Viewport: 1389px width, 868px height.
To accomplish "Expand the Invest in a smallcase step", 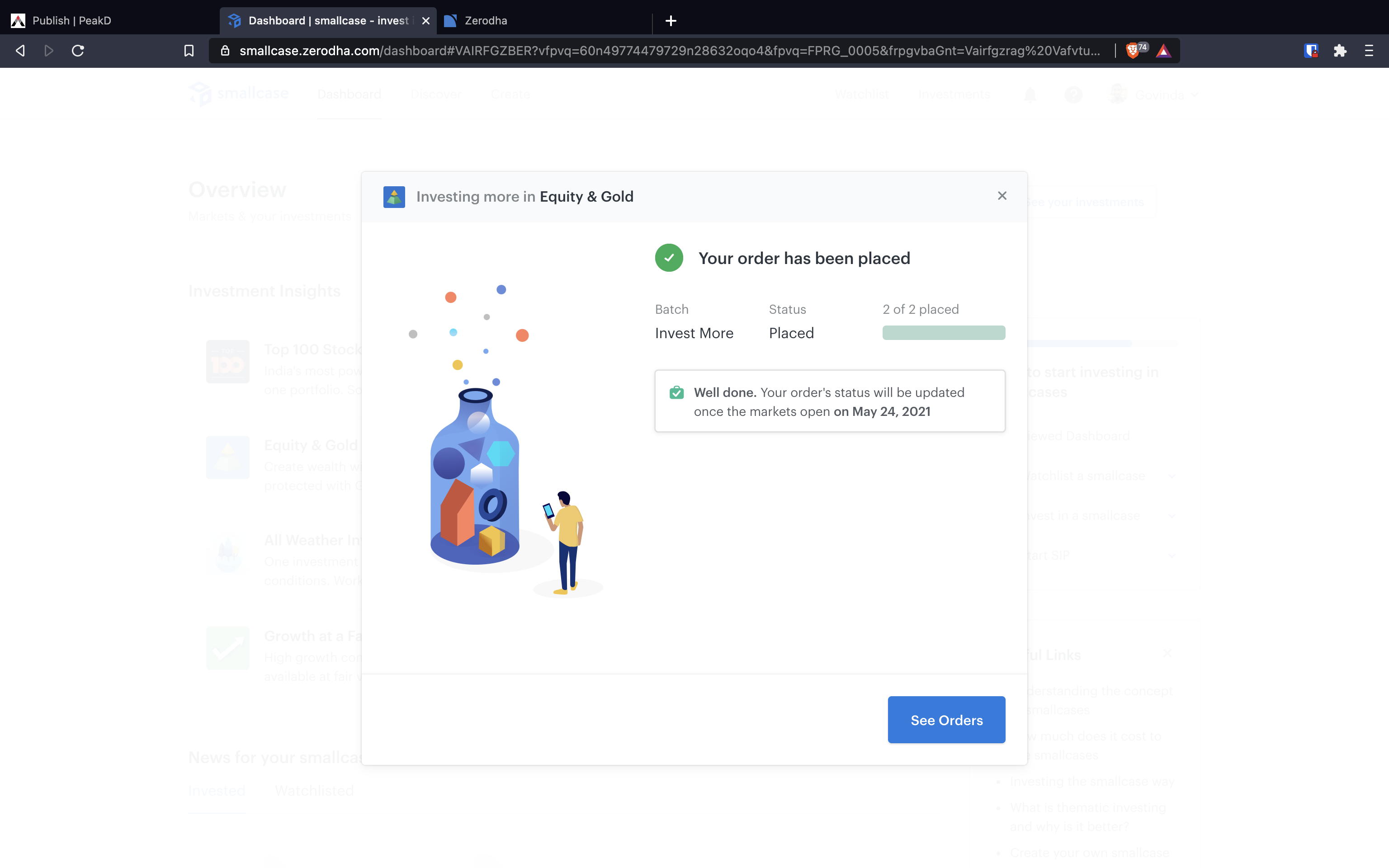I will (1172, 515).
